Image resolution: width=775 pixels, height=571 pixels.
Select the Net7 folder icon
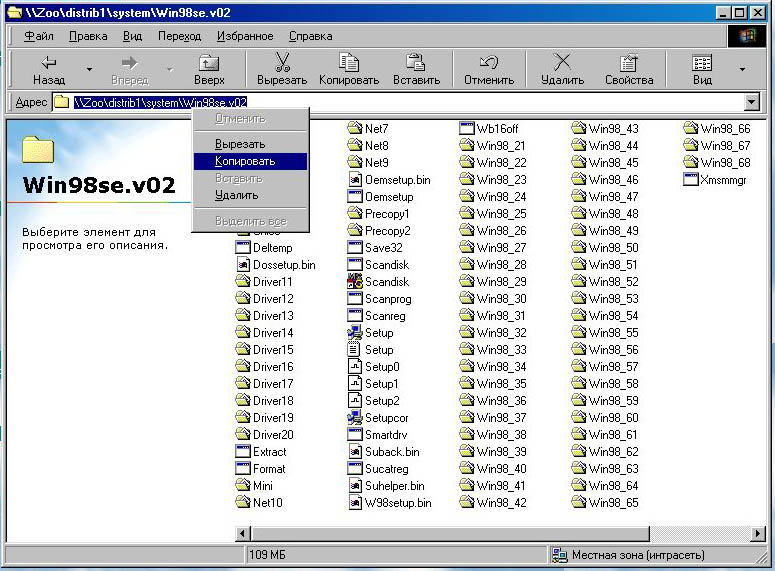[354, 129]
